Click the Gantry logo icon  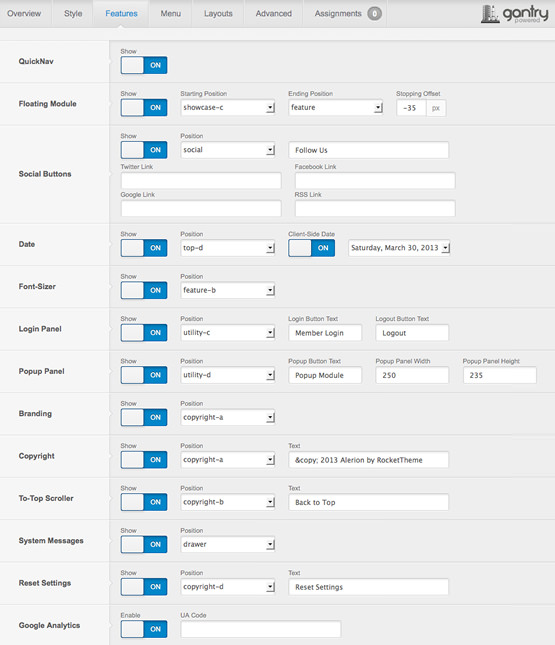[490, 14]
